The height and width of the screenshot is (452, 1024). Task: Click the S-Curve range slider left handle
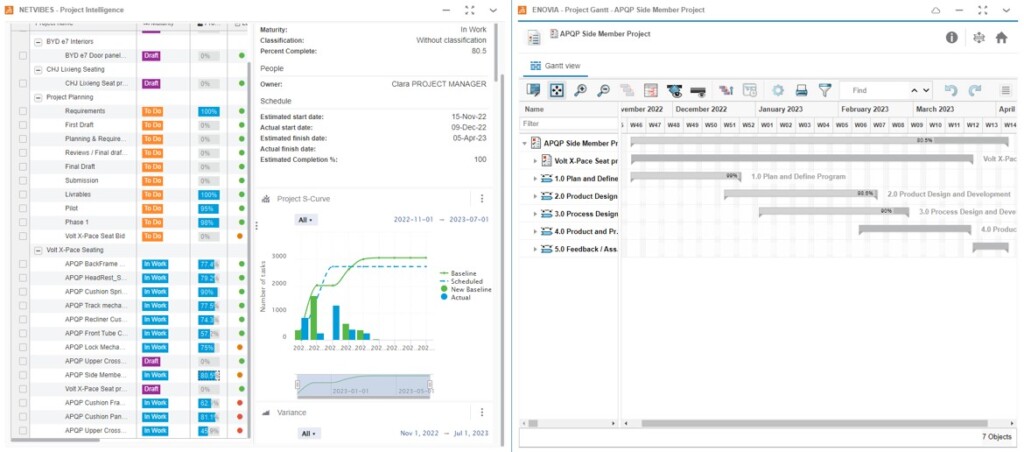(298, 385)
